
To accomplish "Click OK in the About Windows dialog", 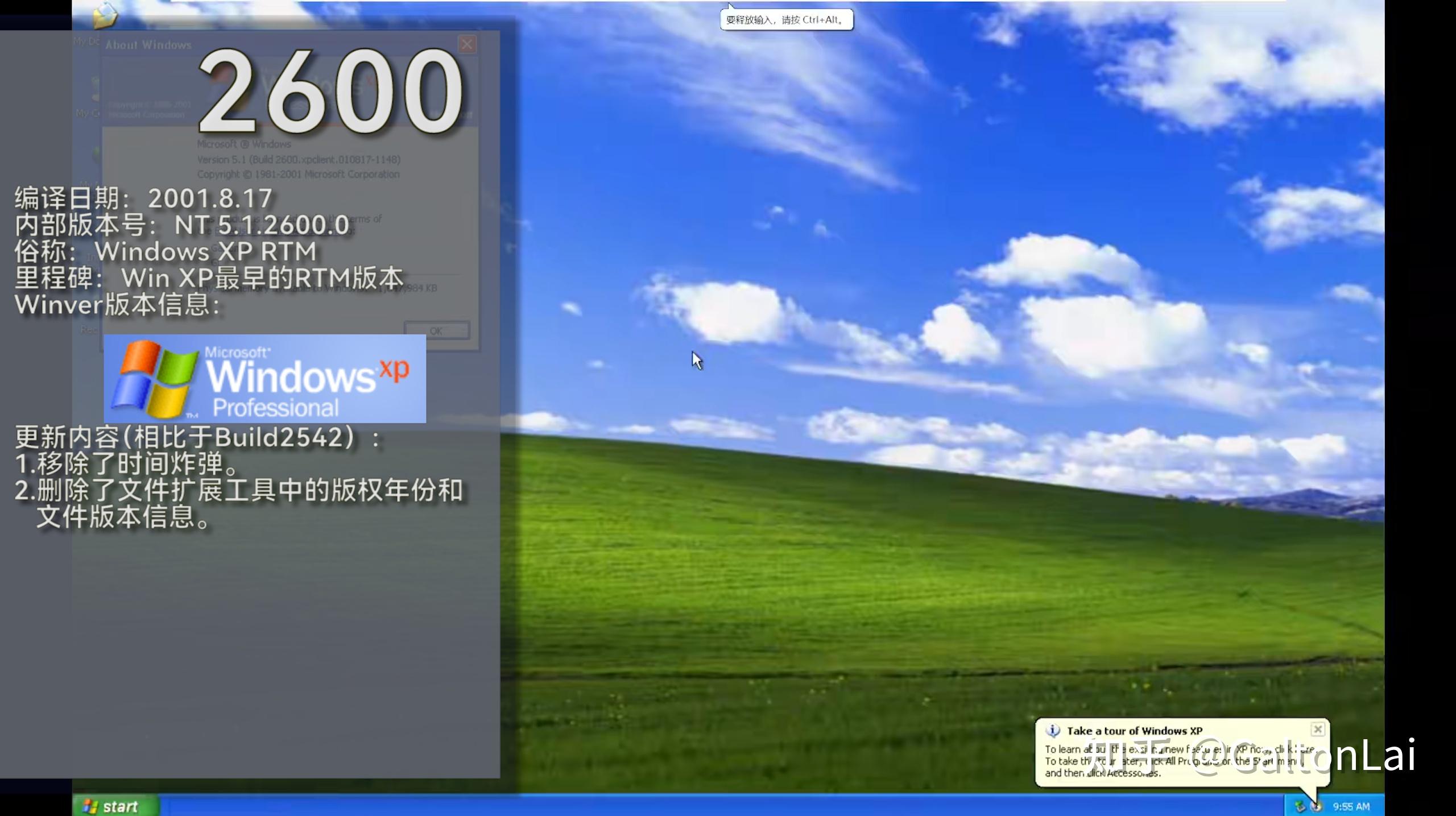I will tap(436, 330).
